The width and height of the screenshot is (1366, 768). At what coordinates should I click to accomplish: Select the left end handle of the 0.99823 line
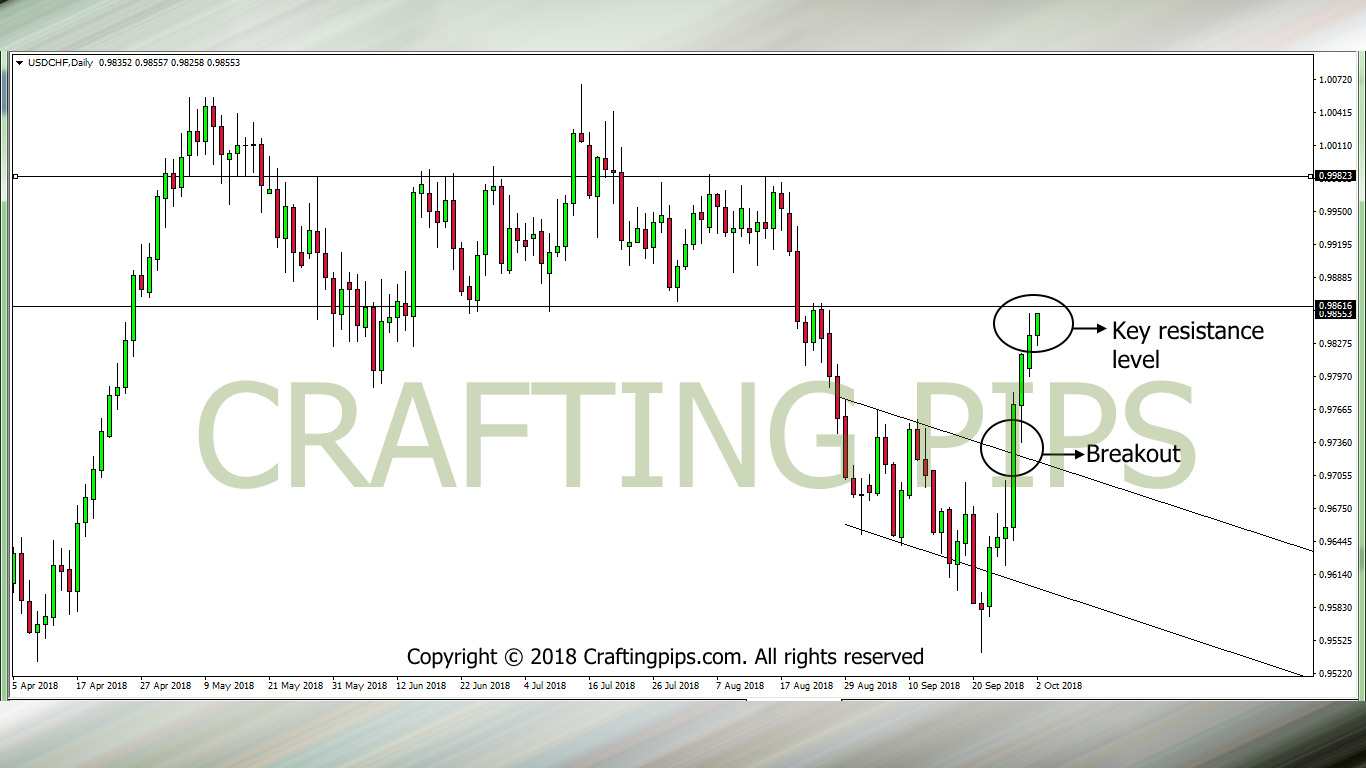coord(15,177)
